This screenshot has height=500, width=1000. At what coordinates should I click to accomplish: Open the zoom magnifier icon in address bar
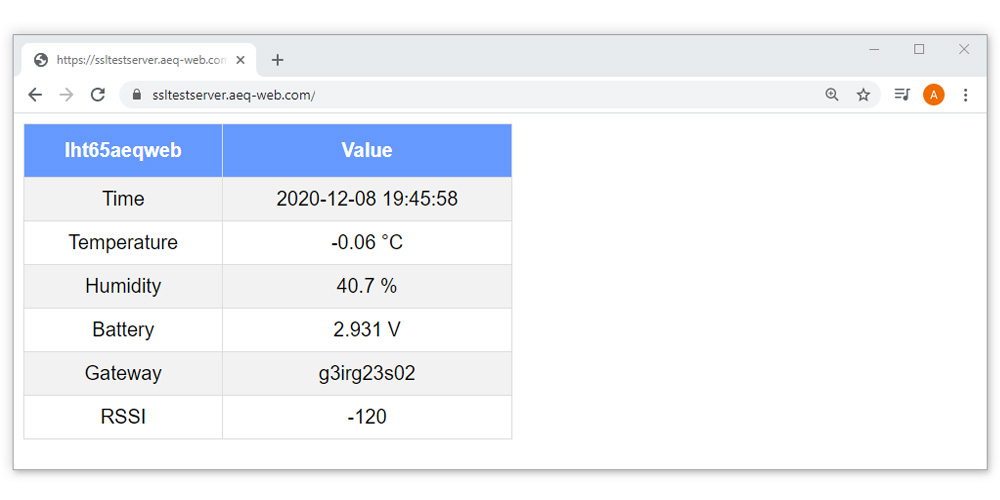pyautogui.click(x=832, y=95)
